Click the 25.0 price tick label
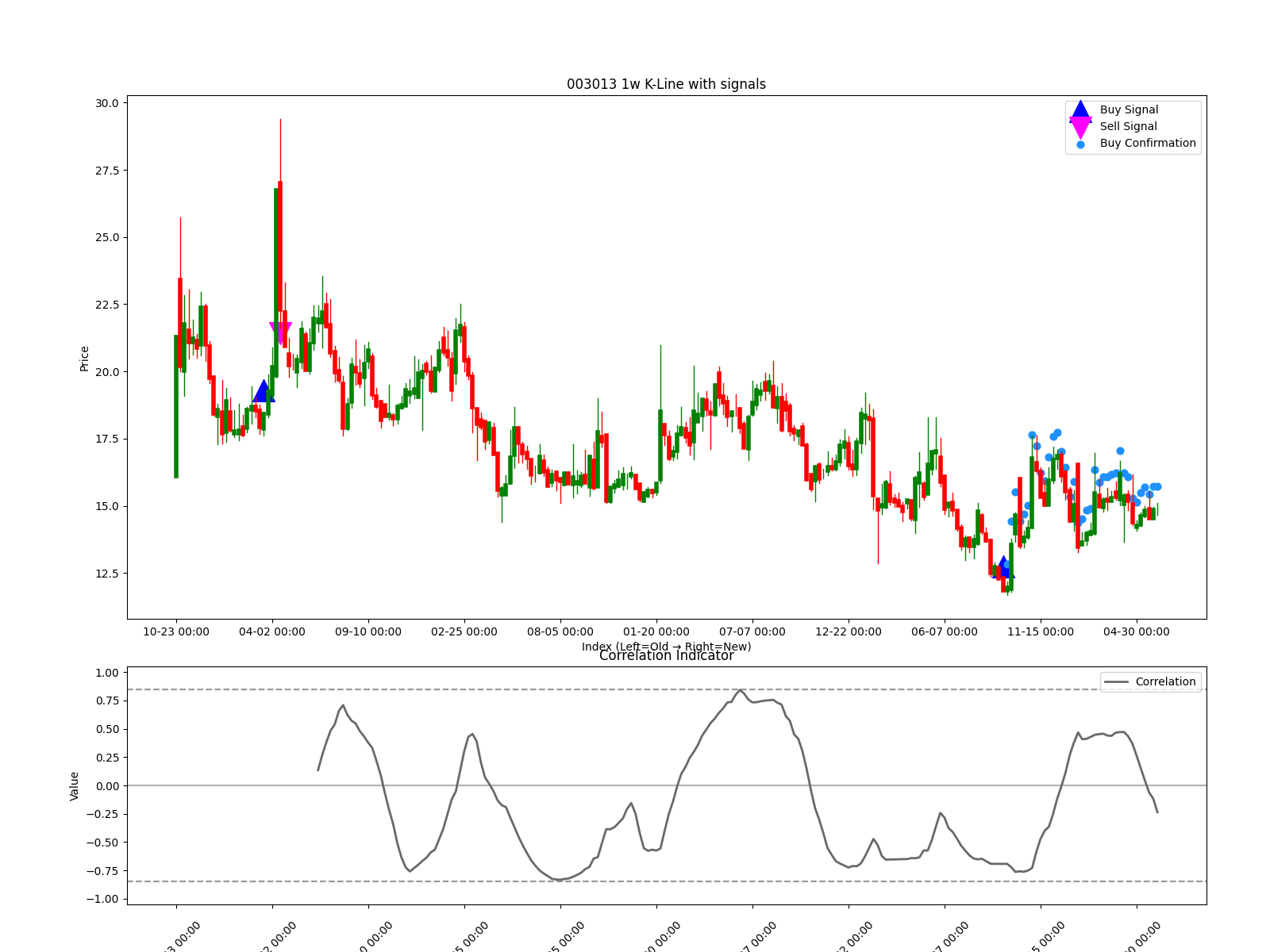The width and height of the screenshot is (1270, 952). click(x=106, y=237)
